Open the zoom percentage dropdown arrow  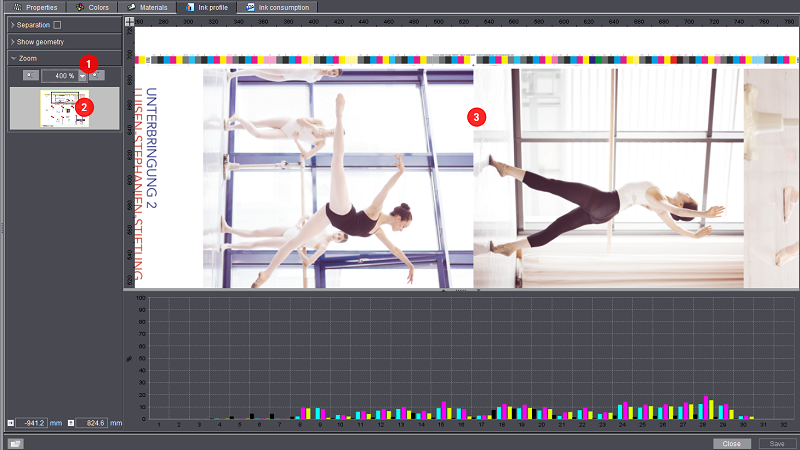coord(83,77)
